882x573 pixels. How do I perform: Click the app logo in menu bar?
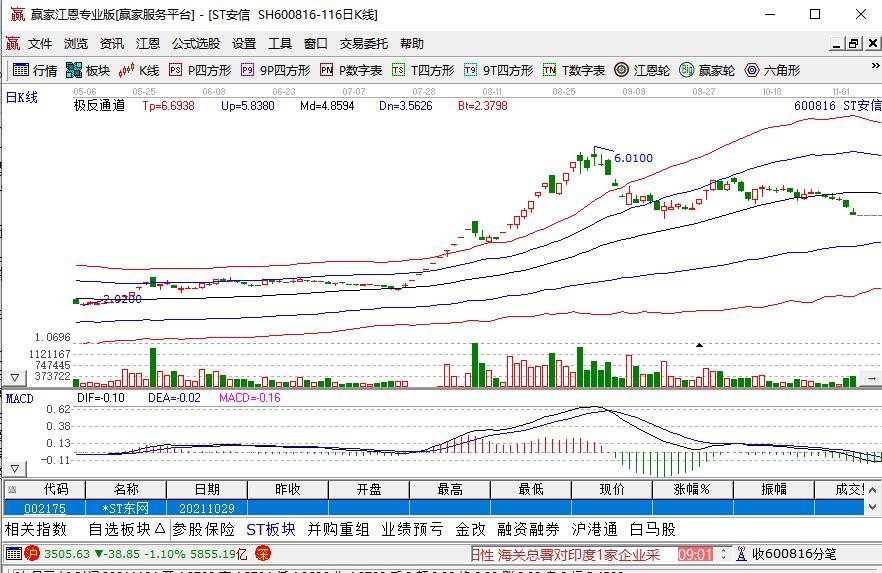12,43
